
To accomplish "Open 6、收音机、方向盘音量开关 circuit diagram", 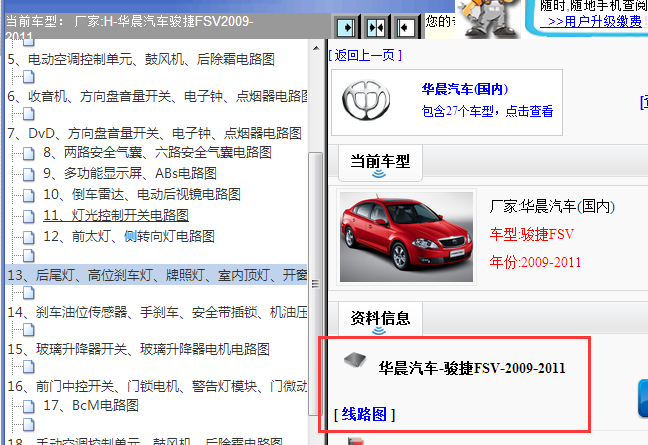I will (x=157, y=97).
